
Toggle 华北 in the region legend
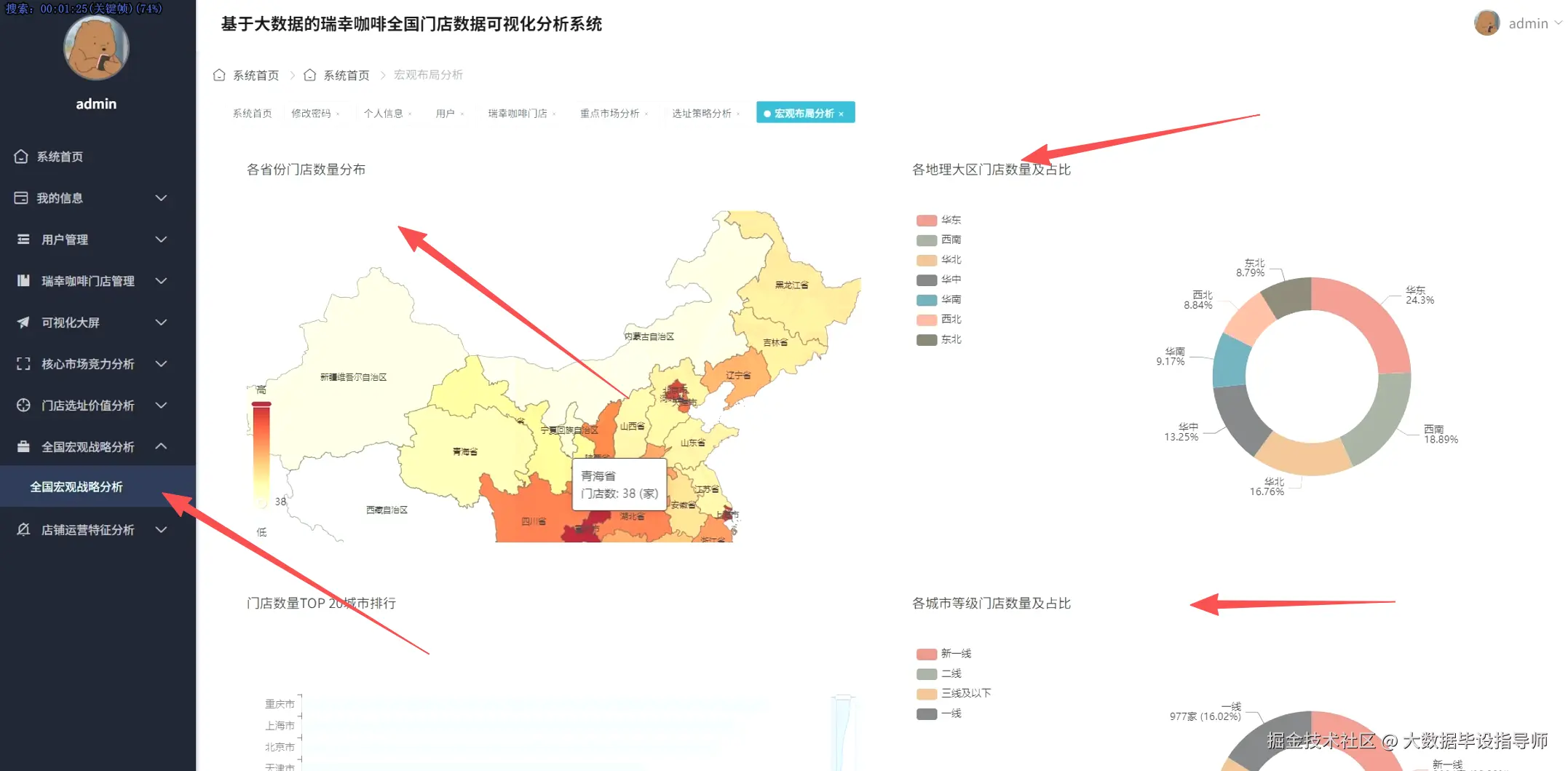point(939,260)
